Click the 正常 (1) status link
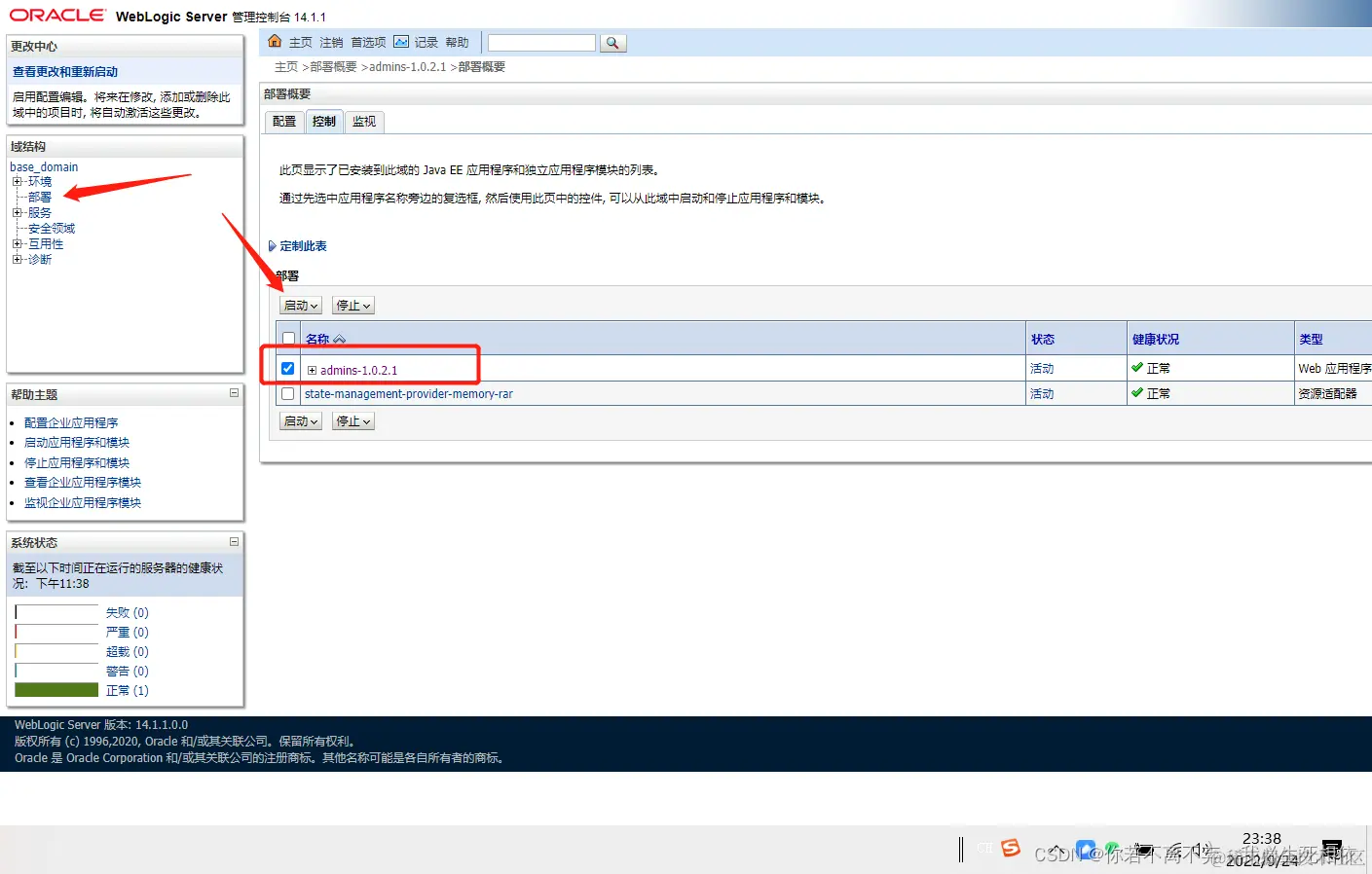Screen dimensions: 1372x874 [x=128, y=691]
